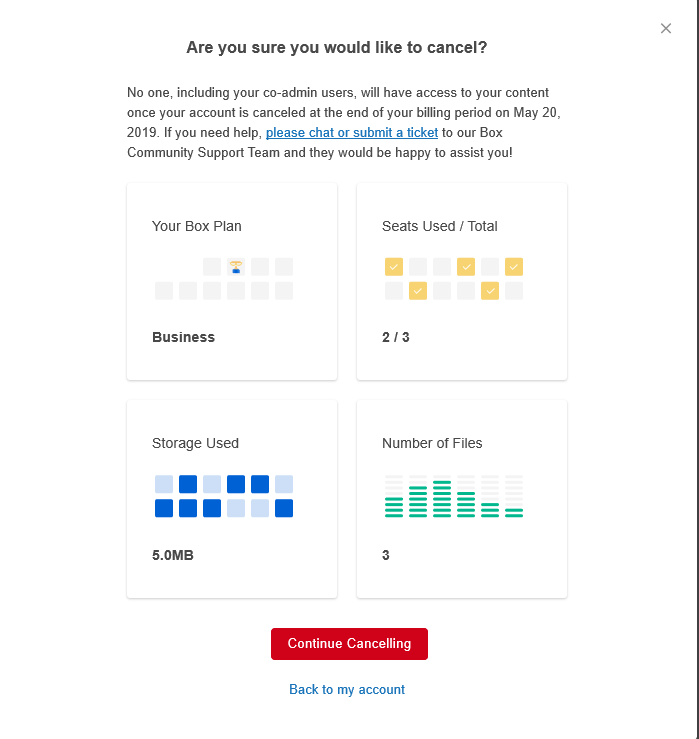Viewport: 699px width, 739px height.
Task: Select the "Your Box Plan" heading
Action: 197,226
